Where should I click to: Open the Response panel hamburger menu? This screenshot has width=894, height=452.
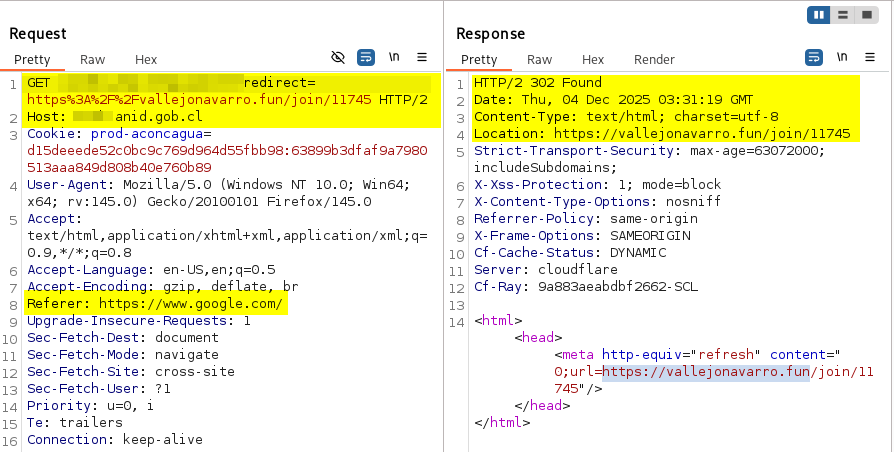pos(869,57)
